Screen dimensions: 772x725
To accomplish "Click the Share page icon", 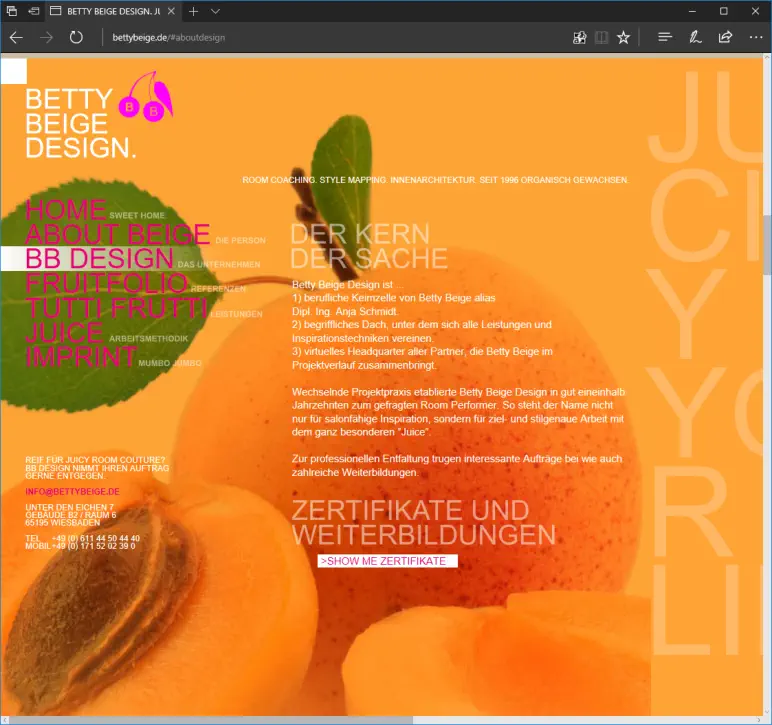I will pos(725,37).
